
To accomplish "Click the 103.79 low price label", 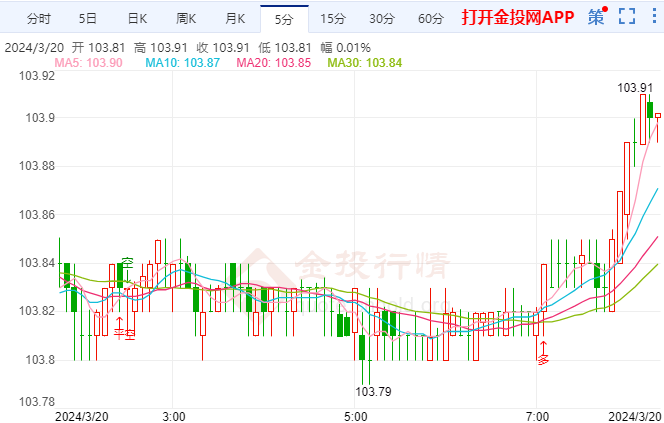I will [374, 391].
